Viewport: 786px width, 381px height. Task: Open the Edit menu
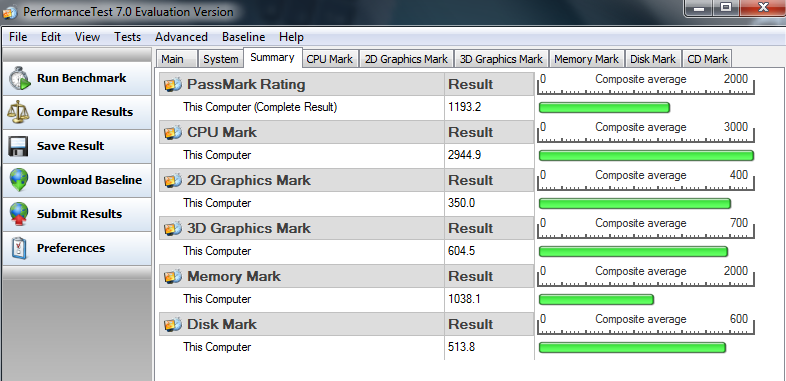click(x=51, y=37)
